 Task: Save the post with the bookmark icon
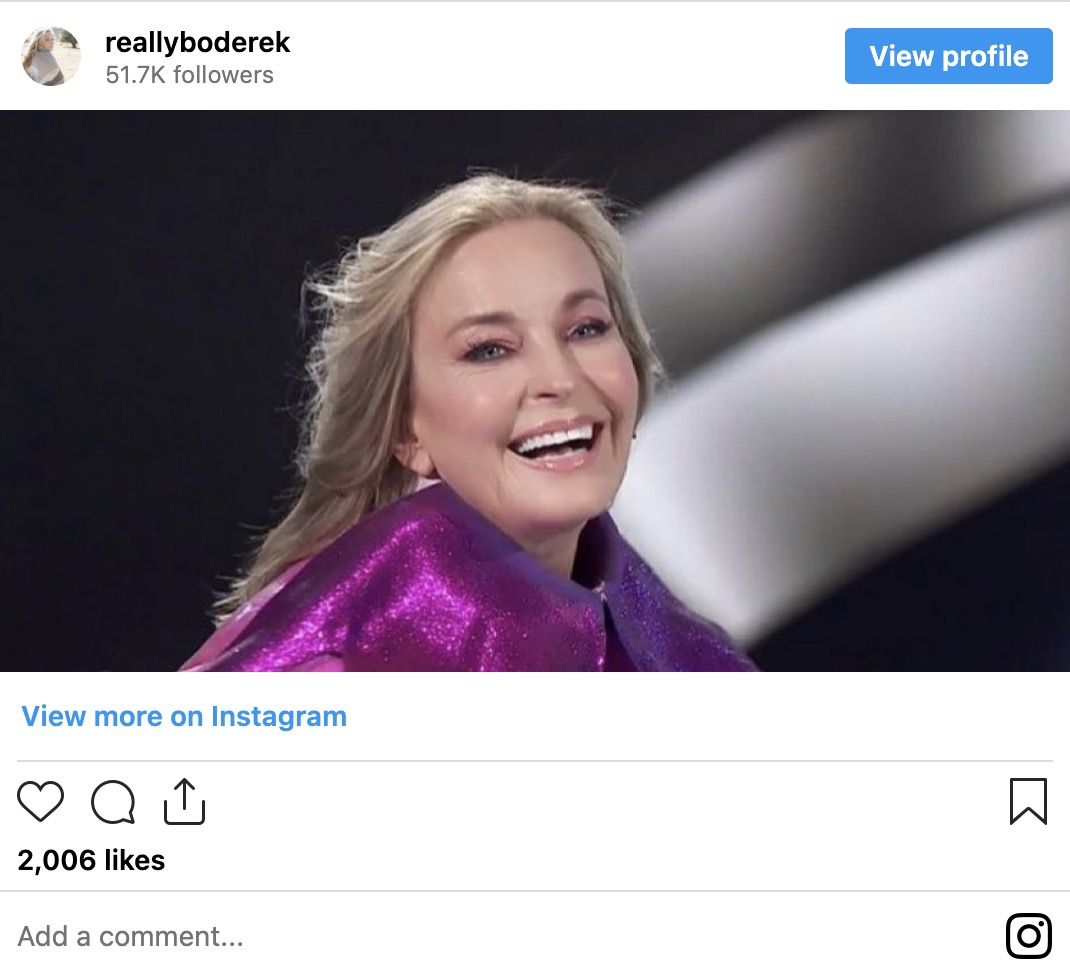click(1028, 801)
